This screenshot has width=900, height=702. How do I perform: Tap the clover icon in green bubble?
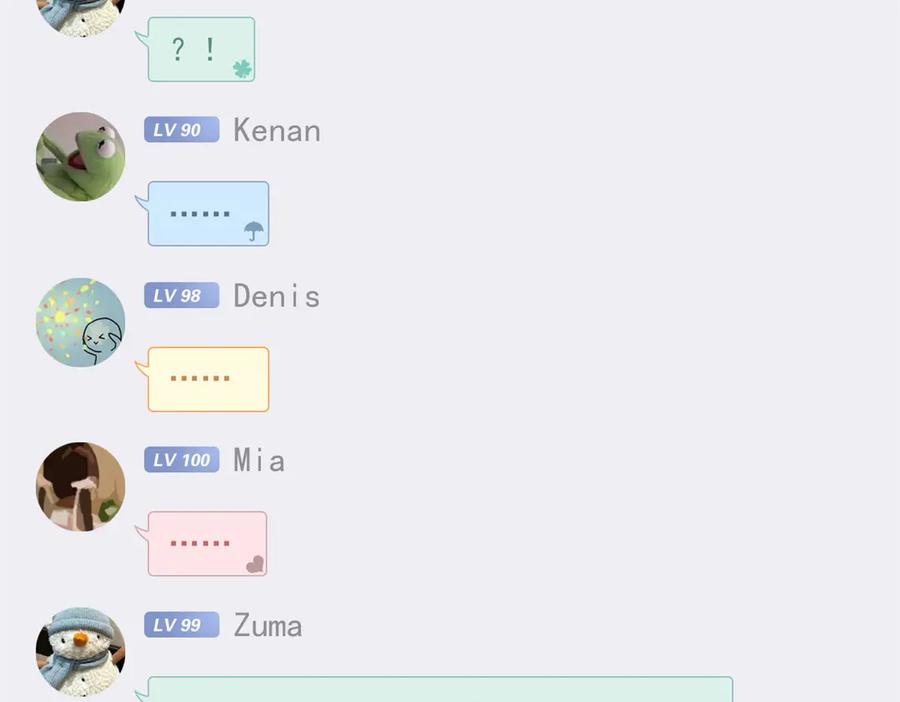pos(242,69)
